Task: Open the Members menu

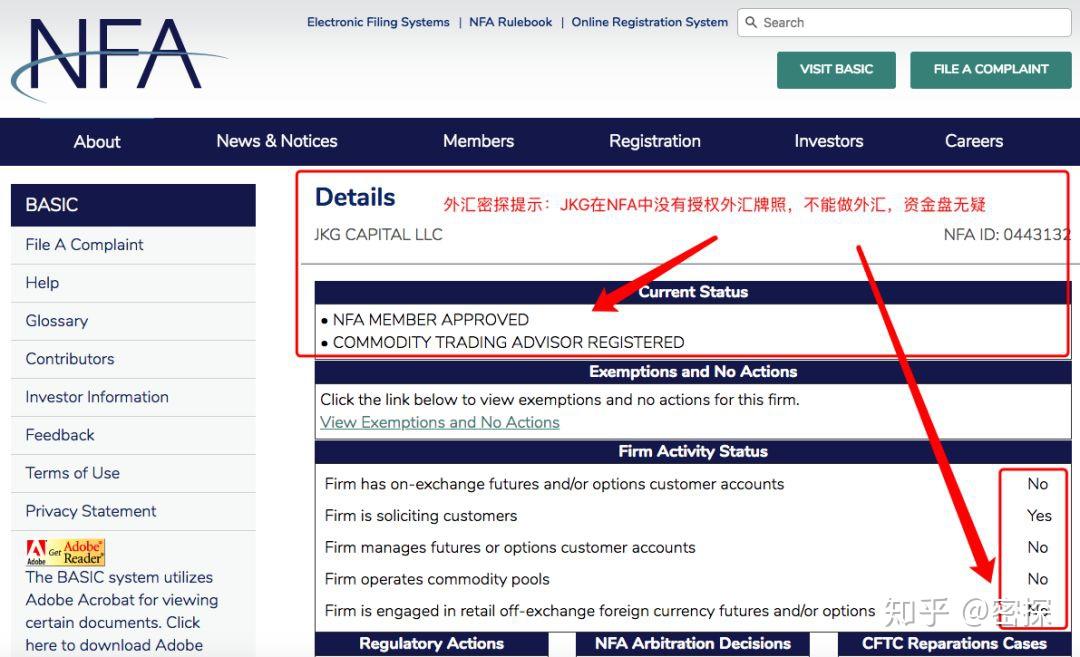Action: [479, 141]
